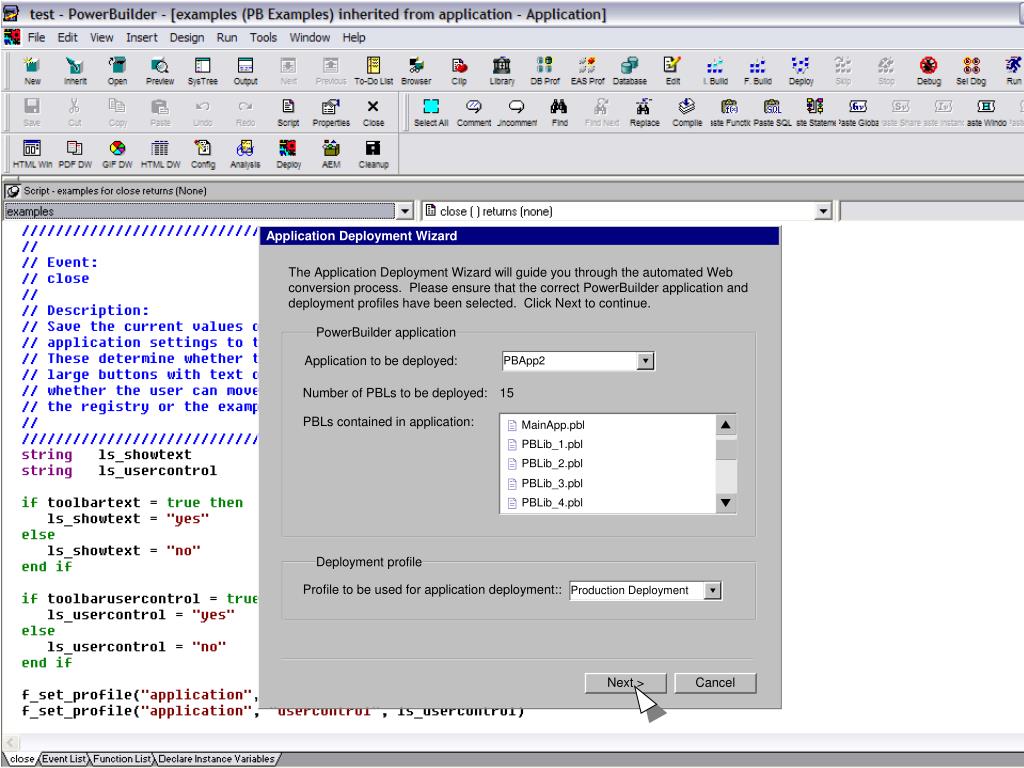Click the Paste SQL icon

pyautogui.click(x=773, y=112)
